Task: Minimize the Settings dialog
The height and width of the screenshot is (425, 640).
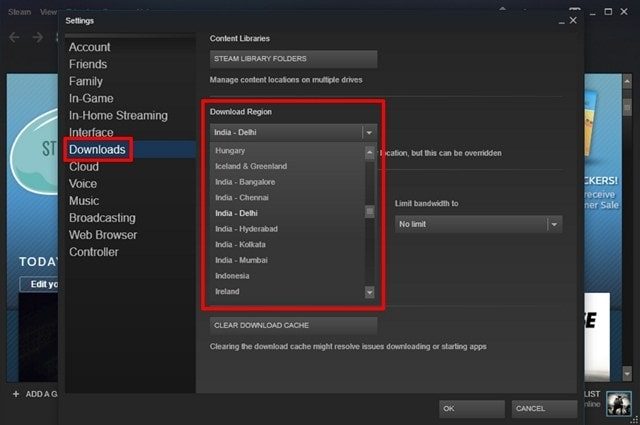Action: click(562, 22)
